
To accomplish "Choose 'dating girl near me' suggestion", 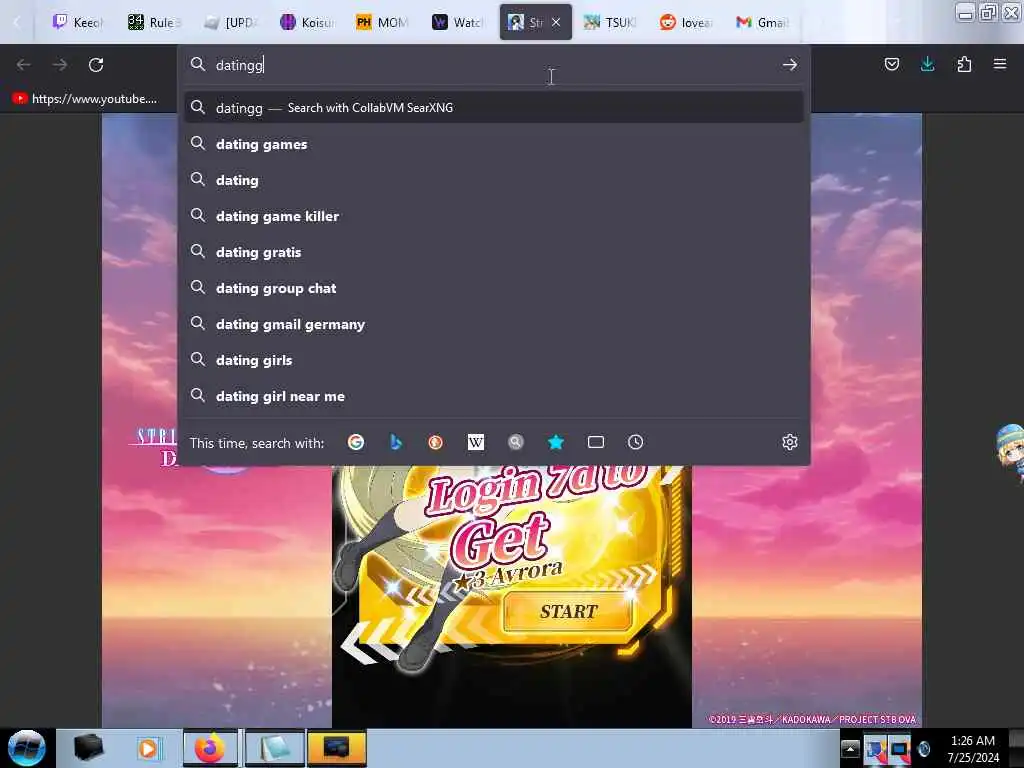I will tap(494, 395).
